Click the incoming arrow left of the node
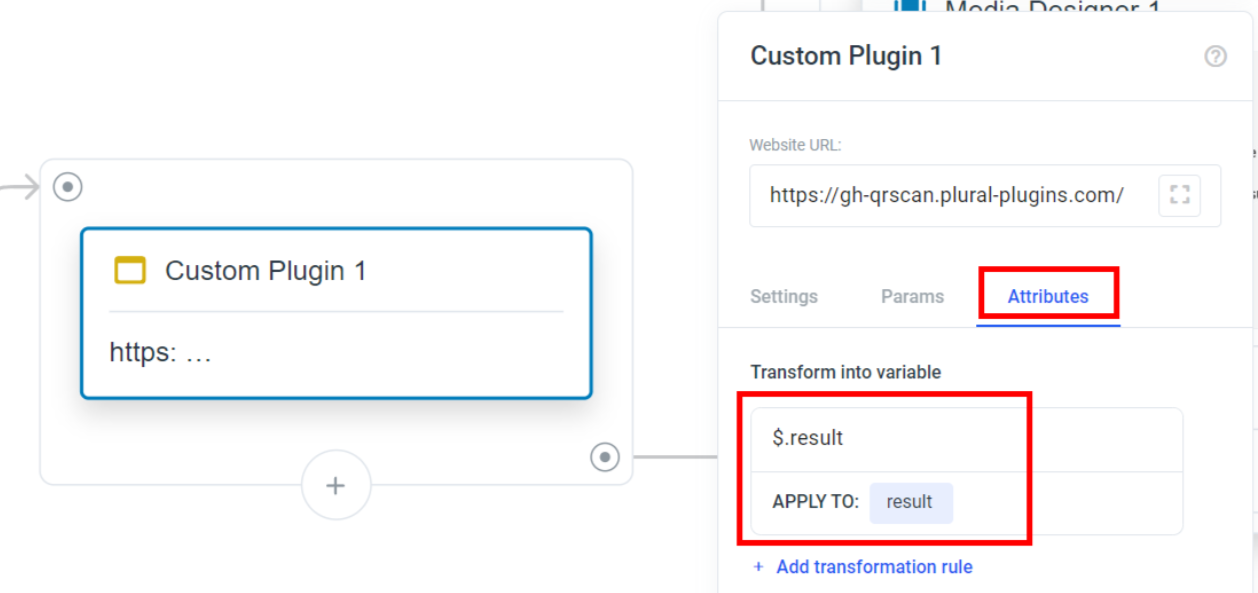 click(x=20, y=186)
